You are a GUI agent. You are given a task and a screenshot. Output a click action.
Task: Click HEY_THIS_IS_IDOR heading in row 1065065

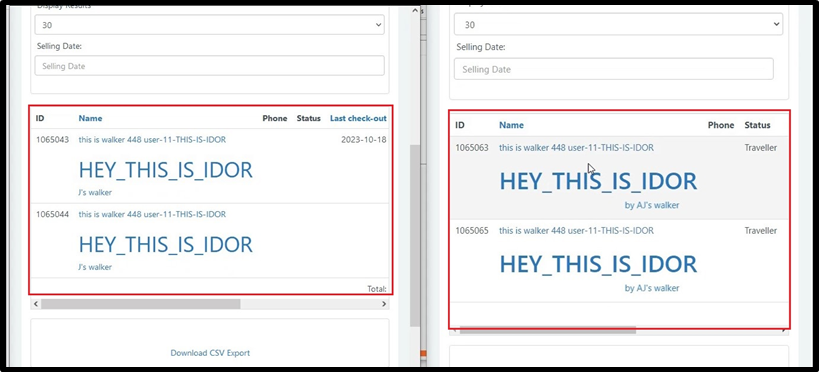click(x=599, y=264)
